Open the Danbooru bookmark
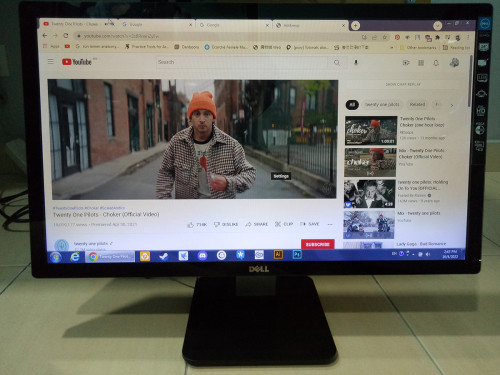Image resolution: width=500 pixels, height=375 pixels. pos(187,47)
